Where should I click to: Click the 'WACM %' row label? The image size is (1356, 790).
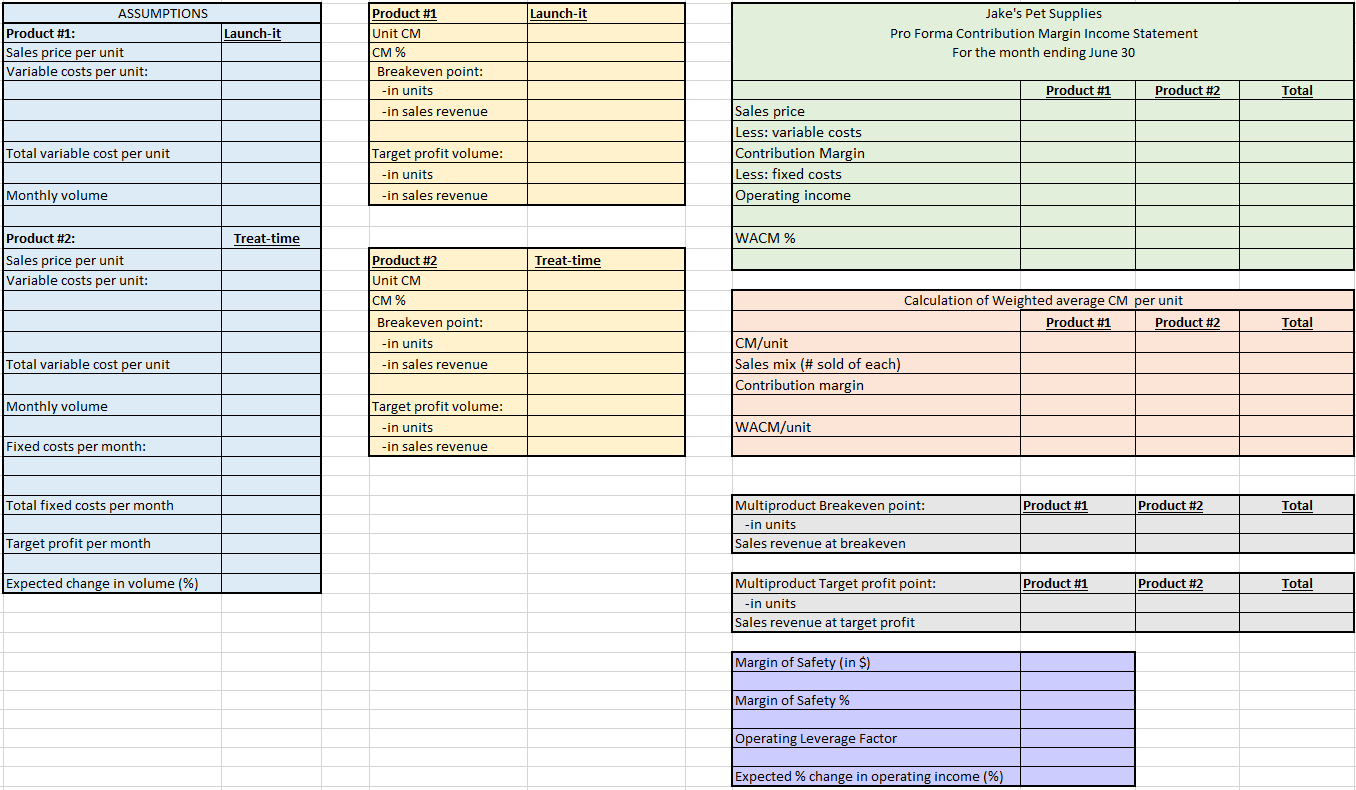tap(765, 238)
